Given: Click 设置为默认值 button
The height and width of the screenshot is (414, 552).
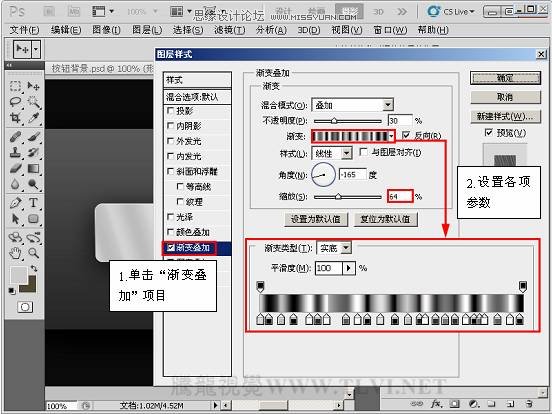Looking at the screenshot, I should tap(316, 219).
